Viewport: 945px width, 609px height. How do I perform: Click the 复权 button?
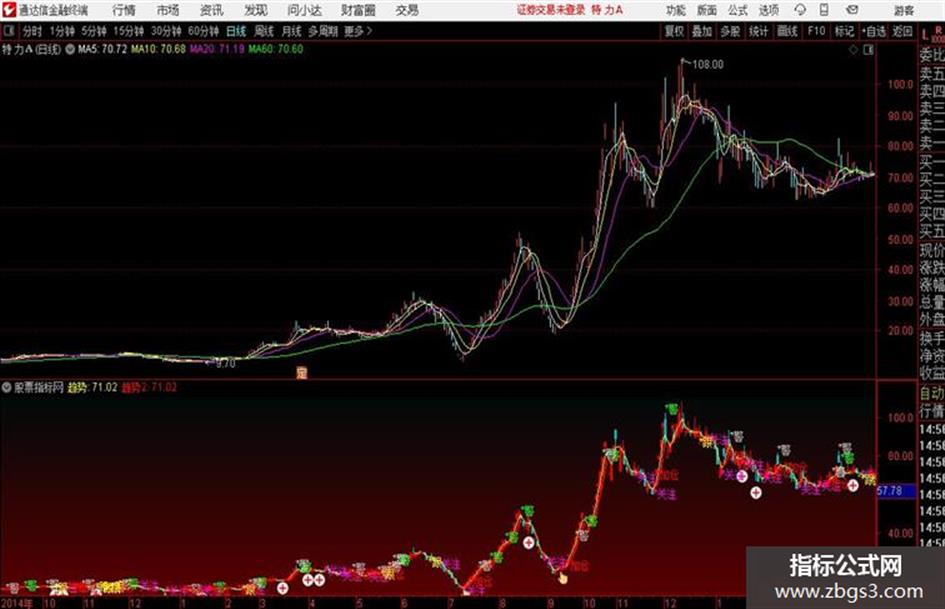point(674,31)
